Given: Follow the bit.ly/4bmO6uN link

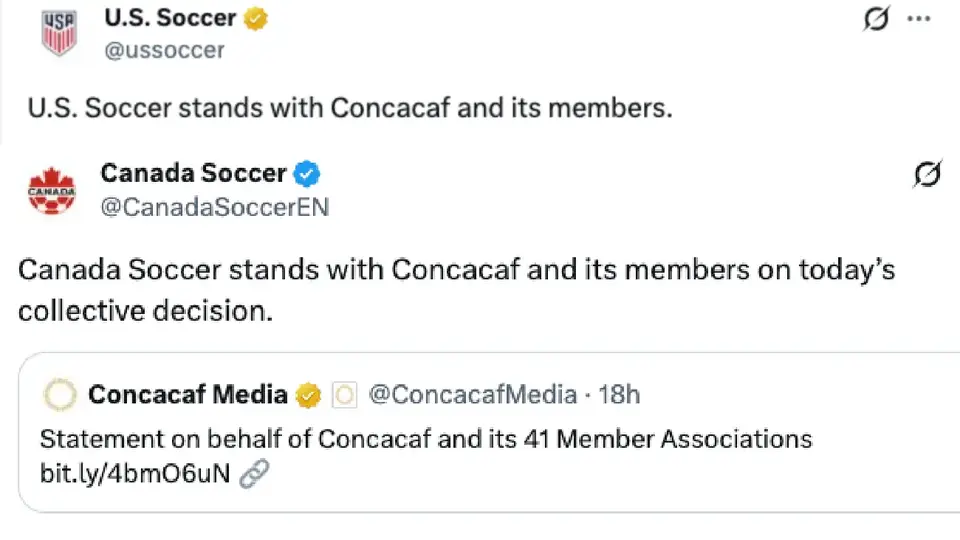Looking at the screenshot, I should 135,474.
